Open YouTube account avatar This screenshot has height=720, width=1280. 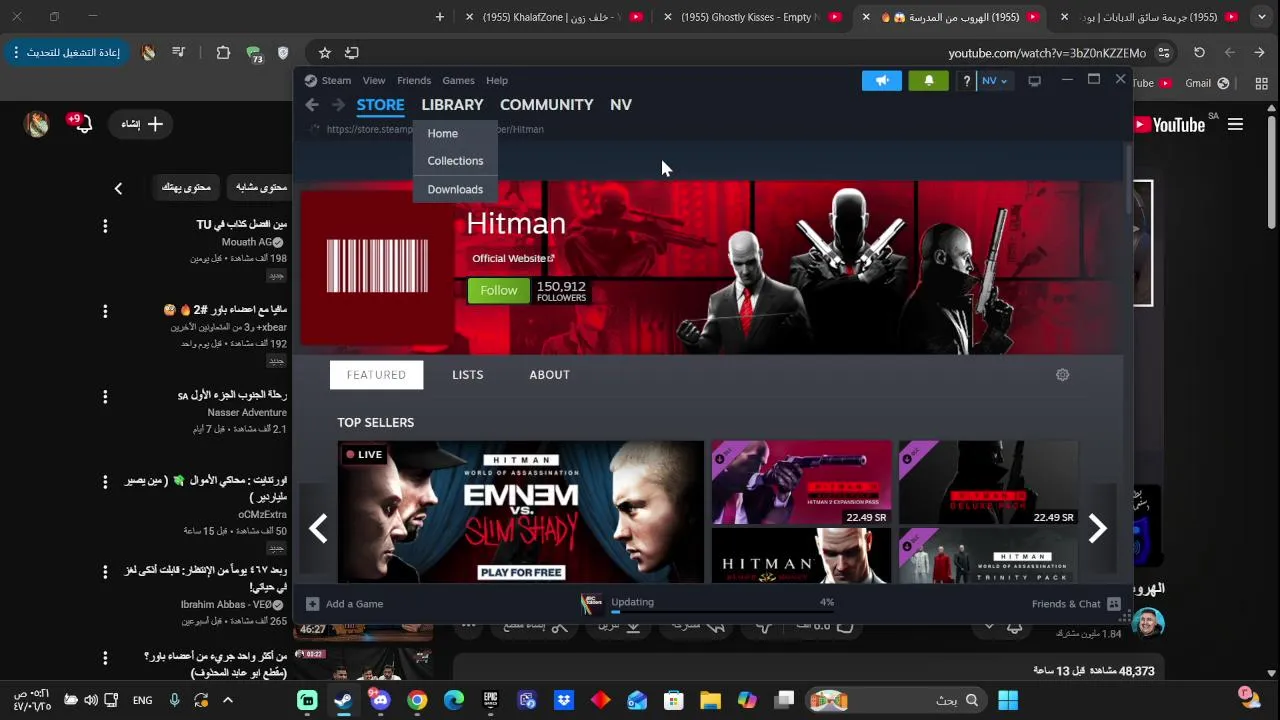pos(37,124)
